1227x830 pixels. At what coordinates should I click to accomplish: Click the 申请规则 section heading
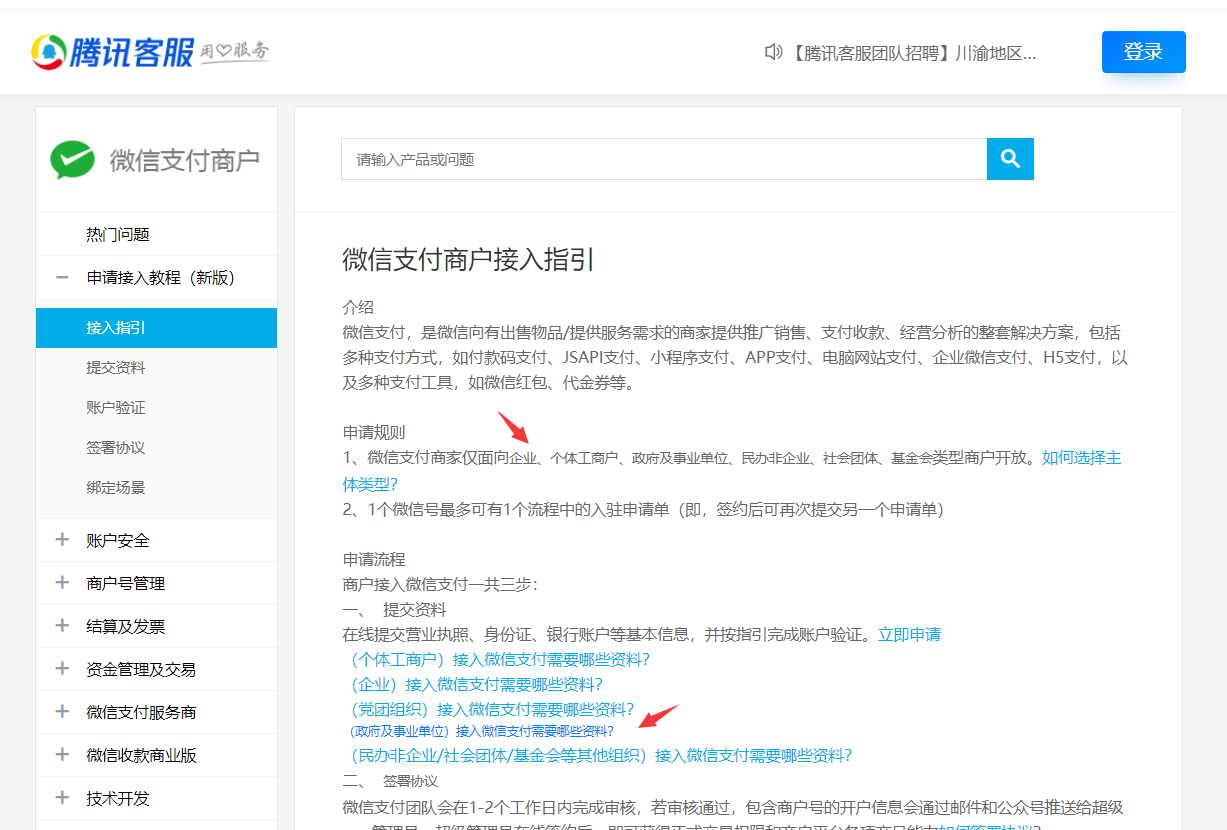coord(374,432)
